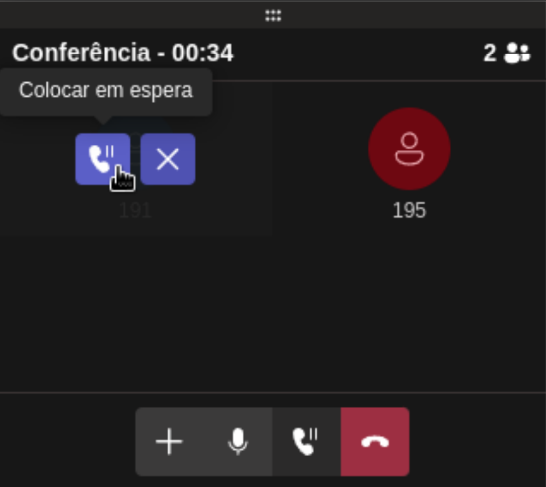Click the person glyph inside the 195 avatar
546x487 pixels.
coord(410,149)
